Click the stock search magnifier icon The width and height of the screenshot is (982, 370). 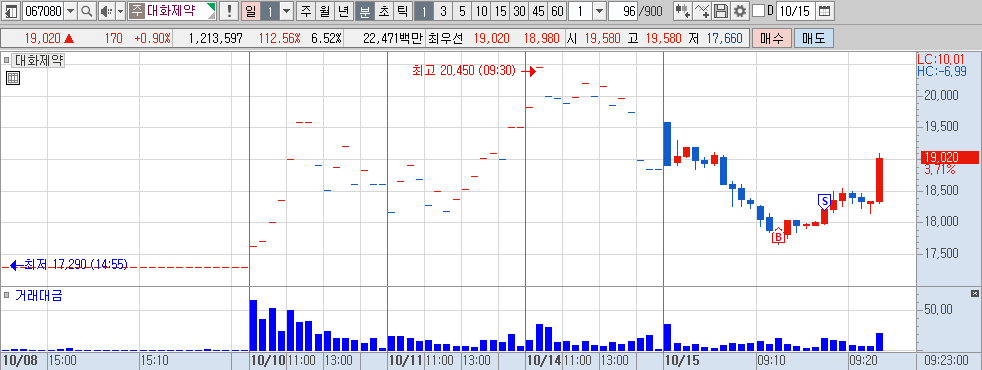coord(87,11)
